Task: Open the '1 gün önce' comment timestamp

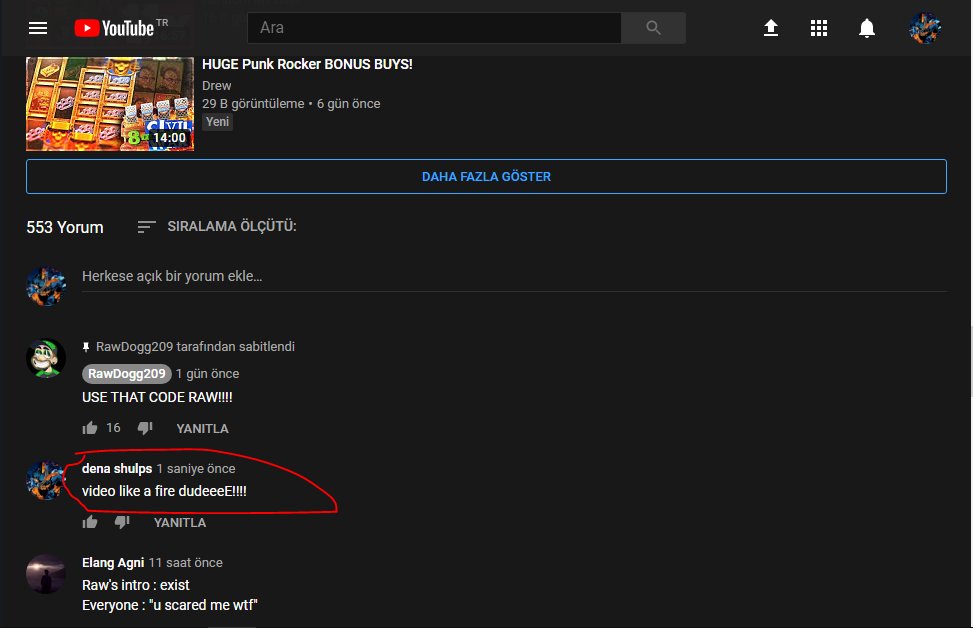Action: coord(207,374)
